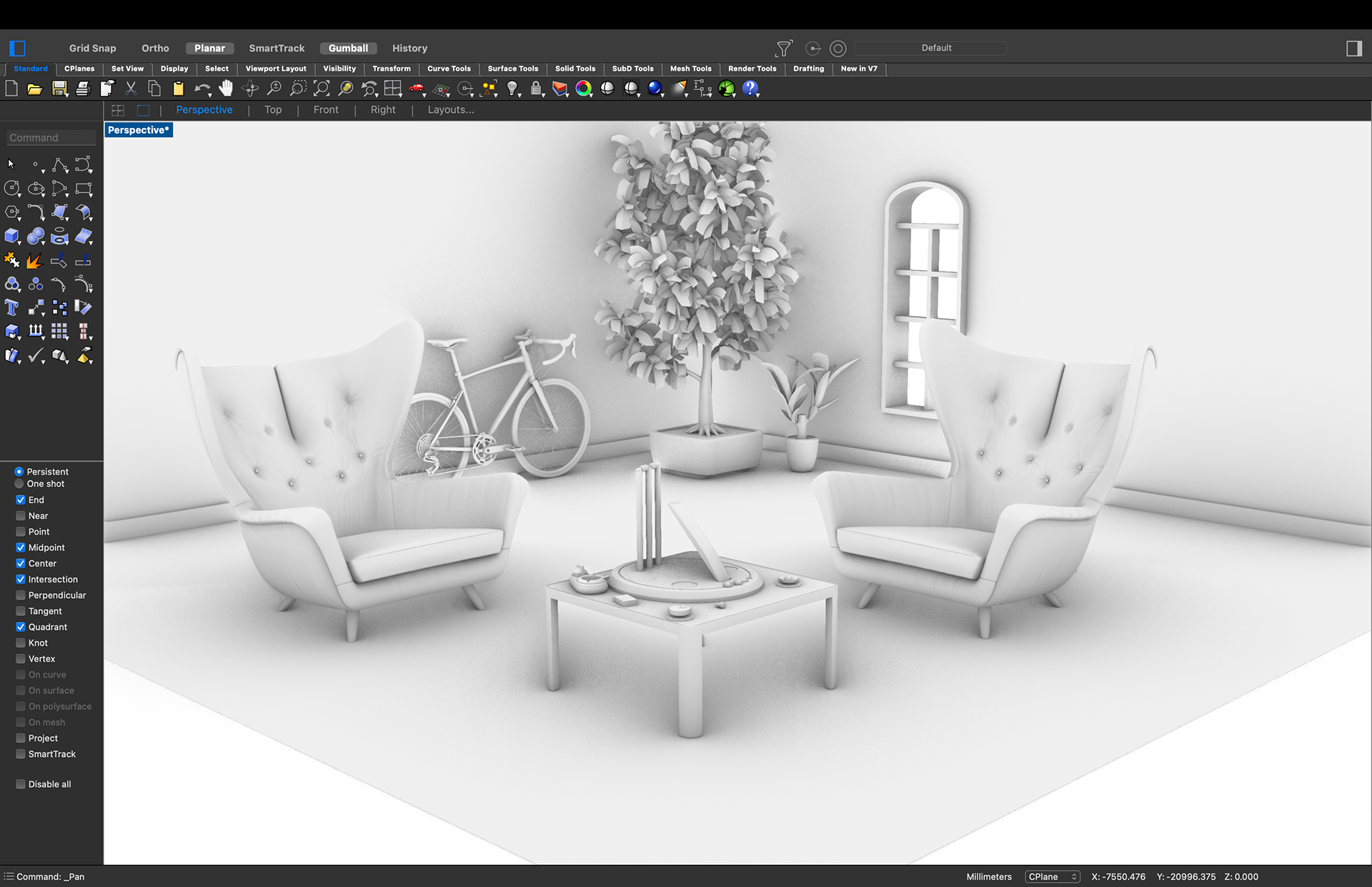Select the Pan hand tool
This screenshot has width=1372, height=887.
(x=226, y=89)
